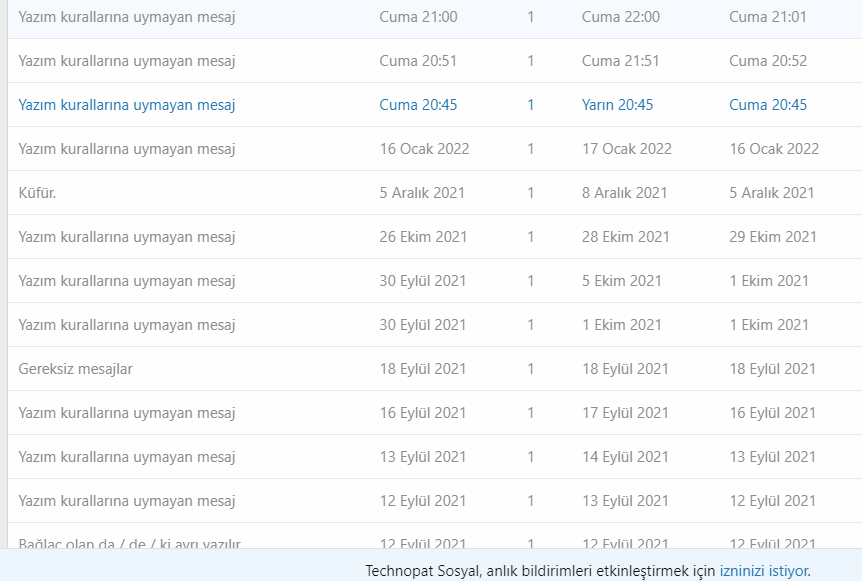862x581 pixels.
Task: Click 'Yazım kurallarına uymayan mesaj' in the 17 Eylül 2021 row
Action: pyautogui.click(x=127, y=413)
